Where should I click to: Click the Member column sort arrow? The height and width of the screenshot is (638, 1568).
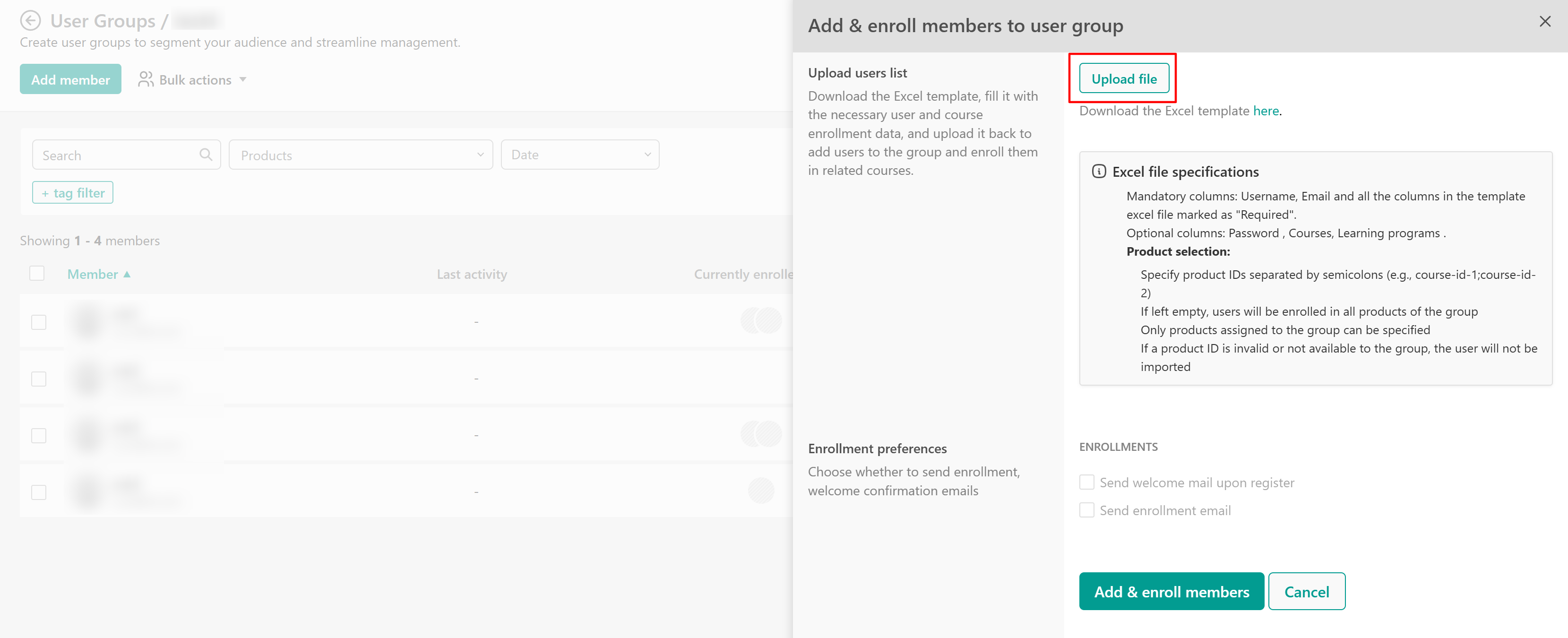[127, 275]
